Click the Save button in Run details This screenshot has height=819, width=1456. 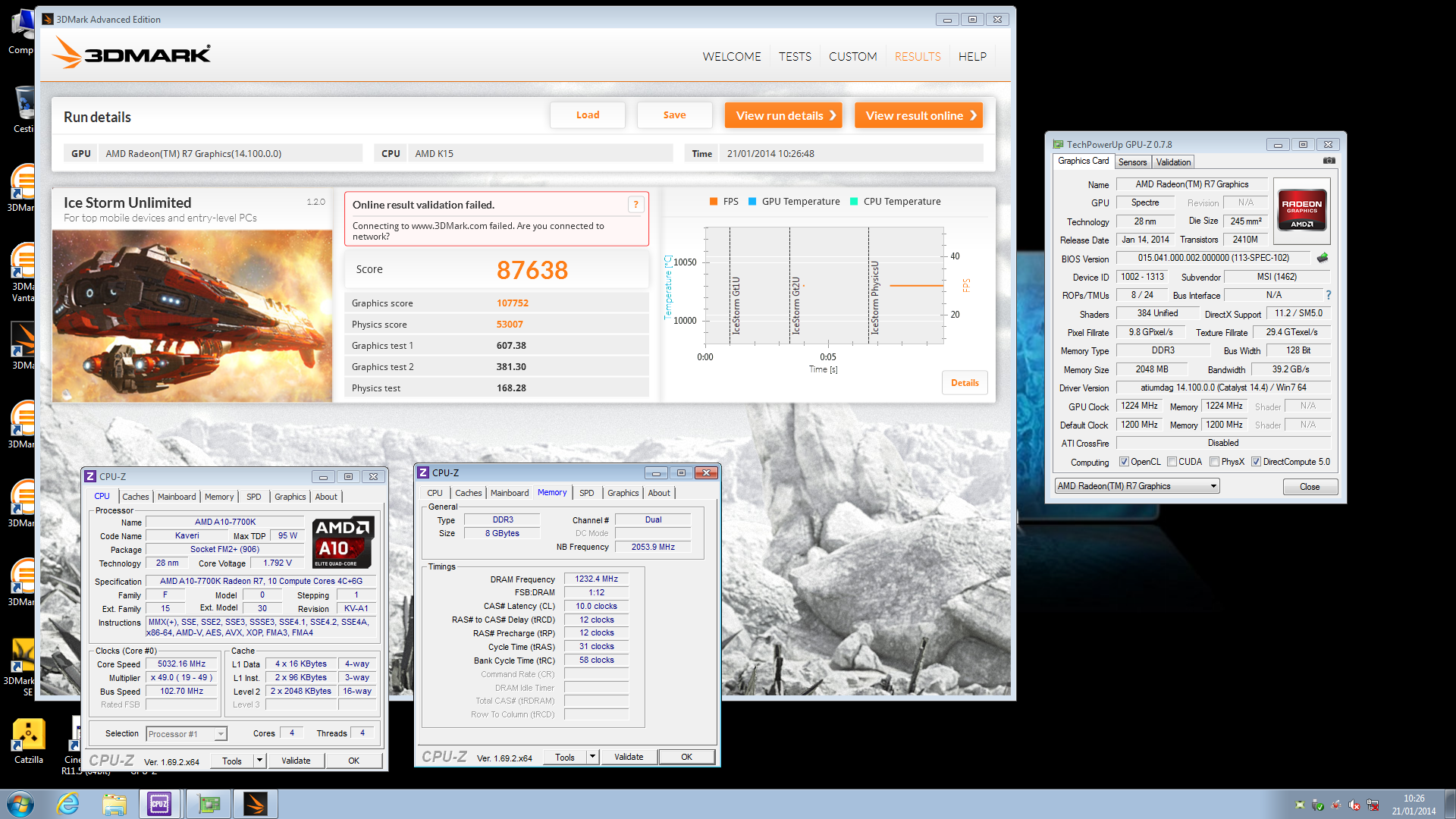[x=674, y=115]
